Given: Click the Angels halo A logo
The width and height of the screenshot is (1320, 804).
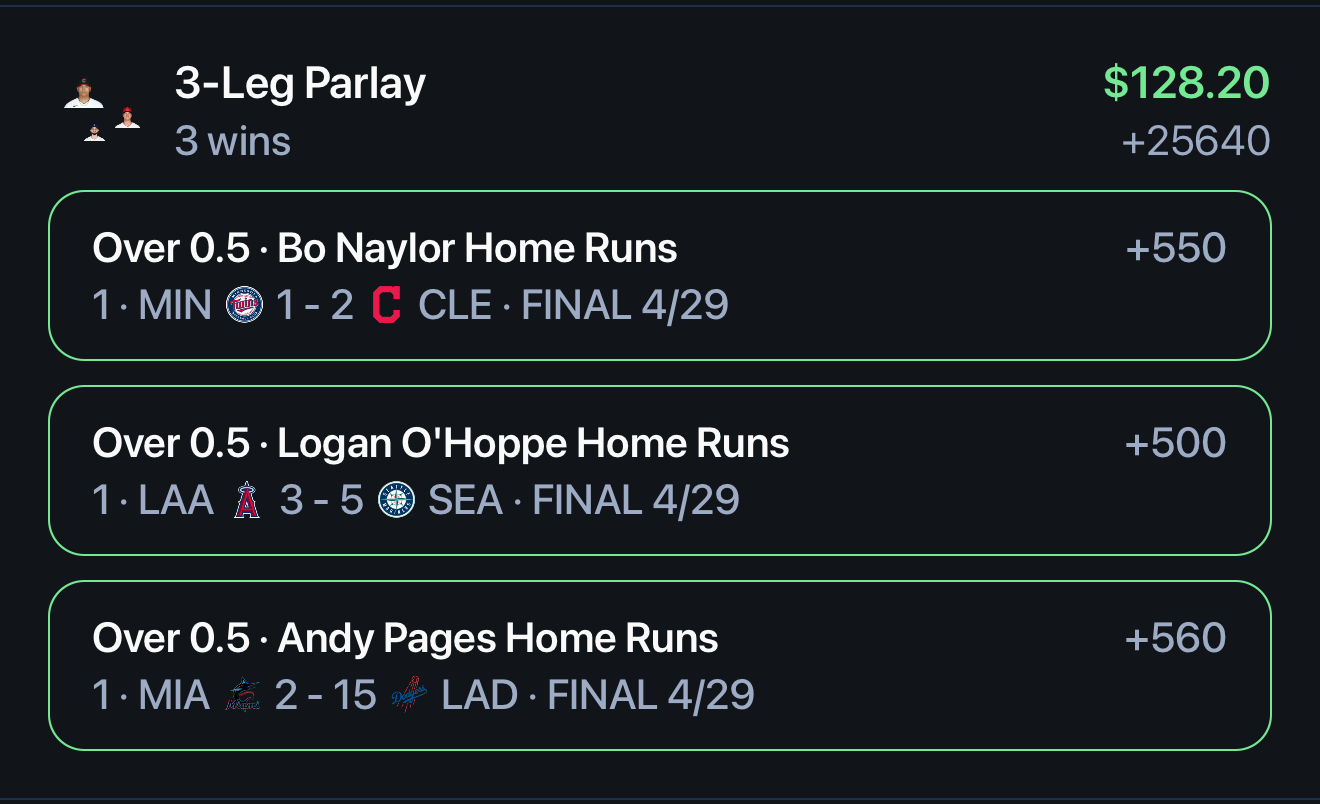Looking at the screenshot, I should [x=246, y=500].
